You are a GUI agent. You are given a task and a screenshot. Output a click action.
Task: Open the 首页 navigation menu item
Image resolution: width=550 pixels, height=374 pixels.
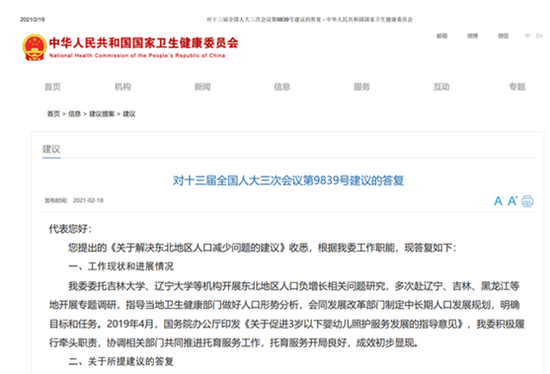click(x=53, y=87)
